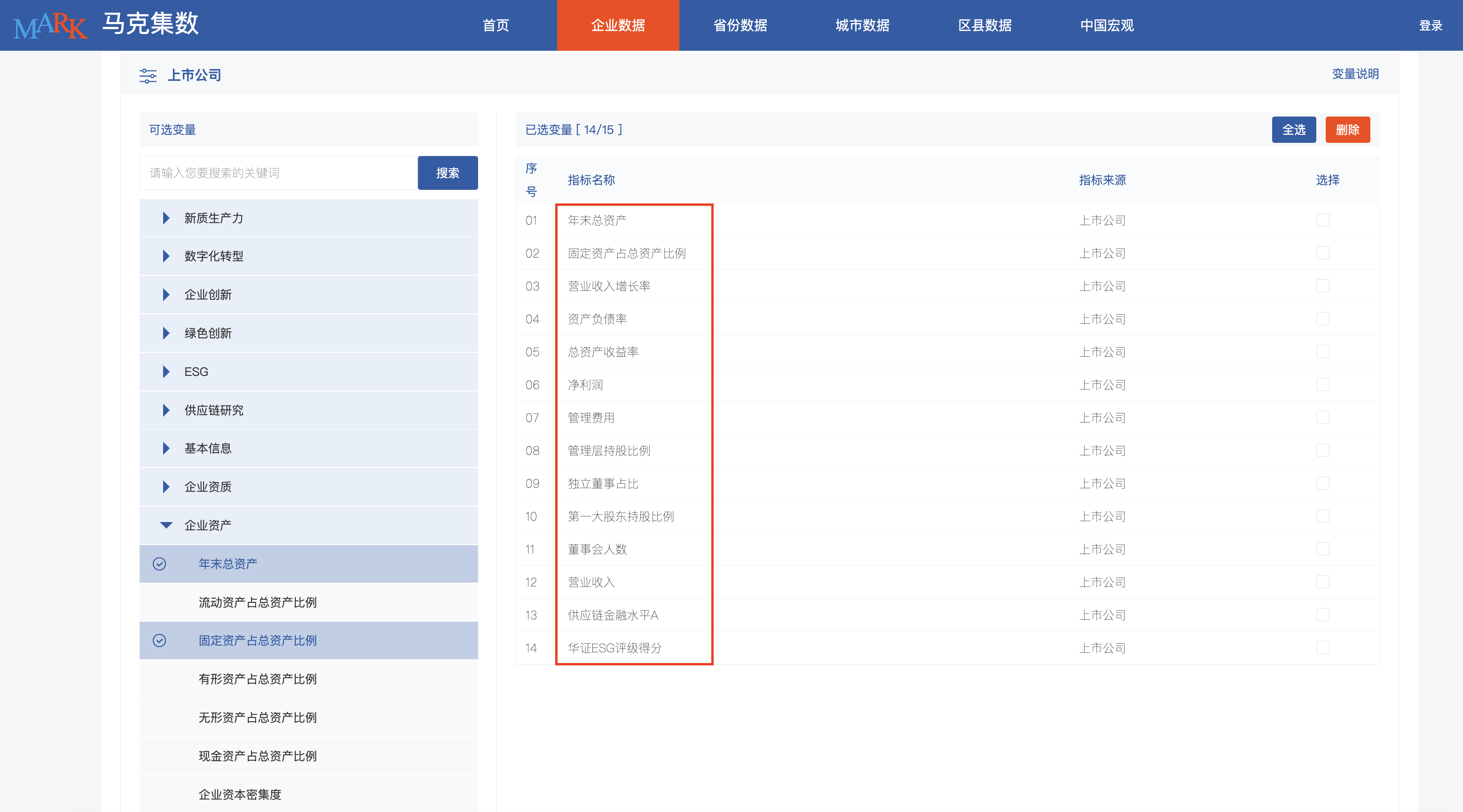
Task: Click the check icon beside 年末总资产
Action: click(159, 564)
